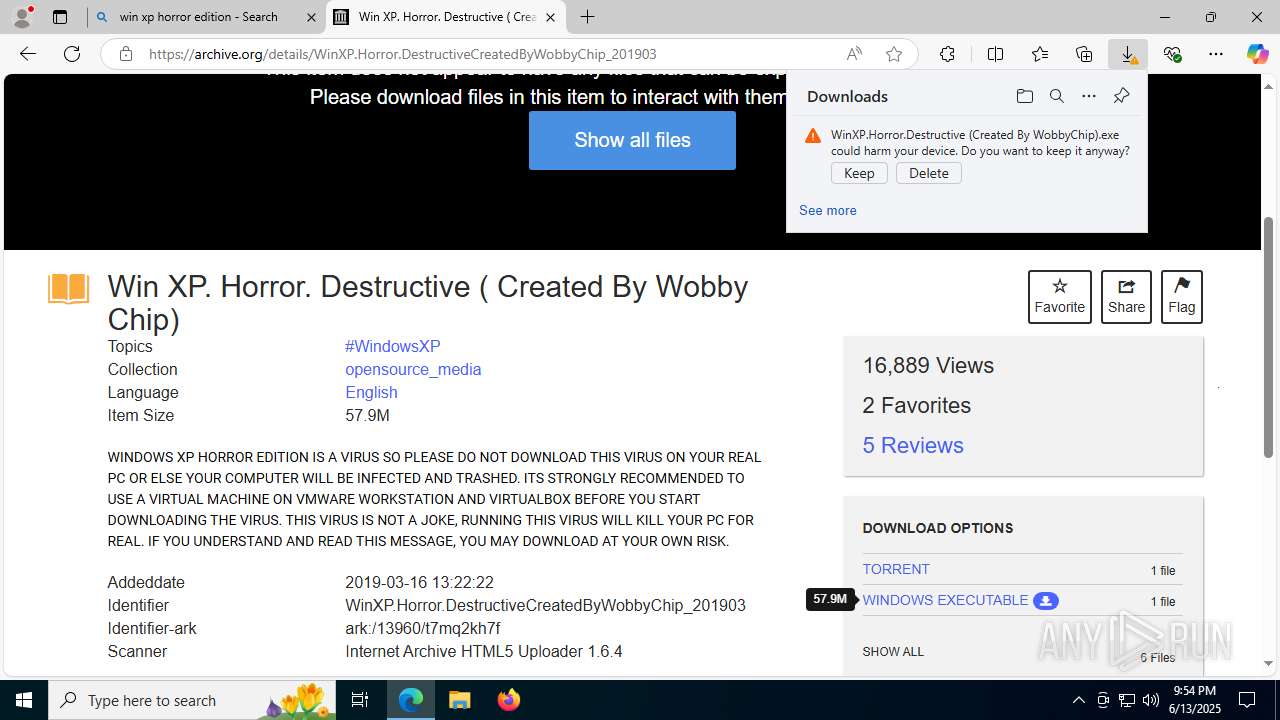Share this archive item
Screen dimensions: 1280x720
pos(1126,296)
